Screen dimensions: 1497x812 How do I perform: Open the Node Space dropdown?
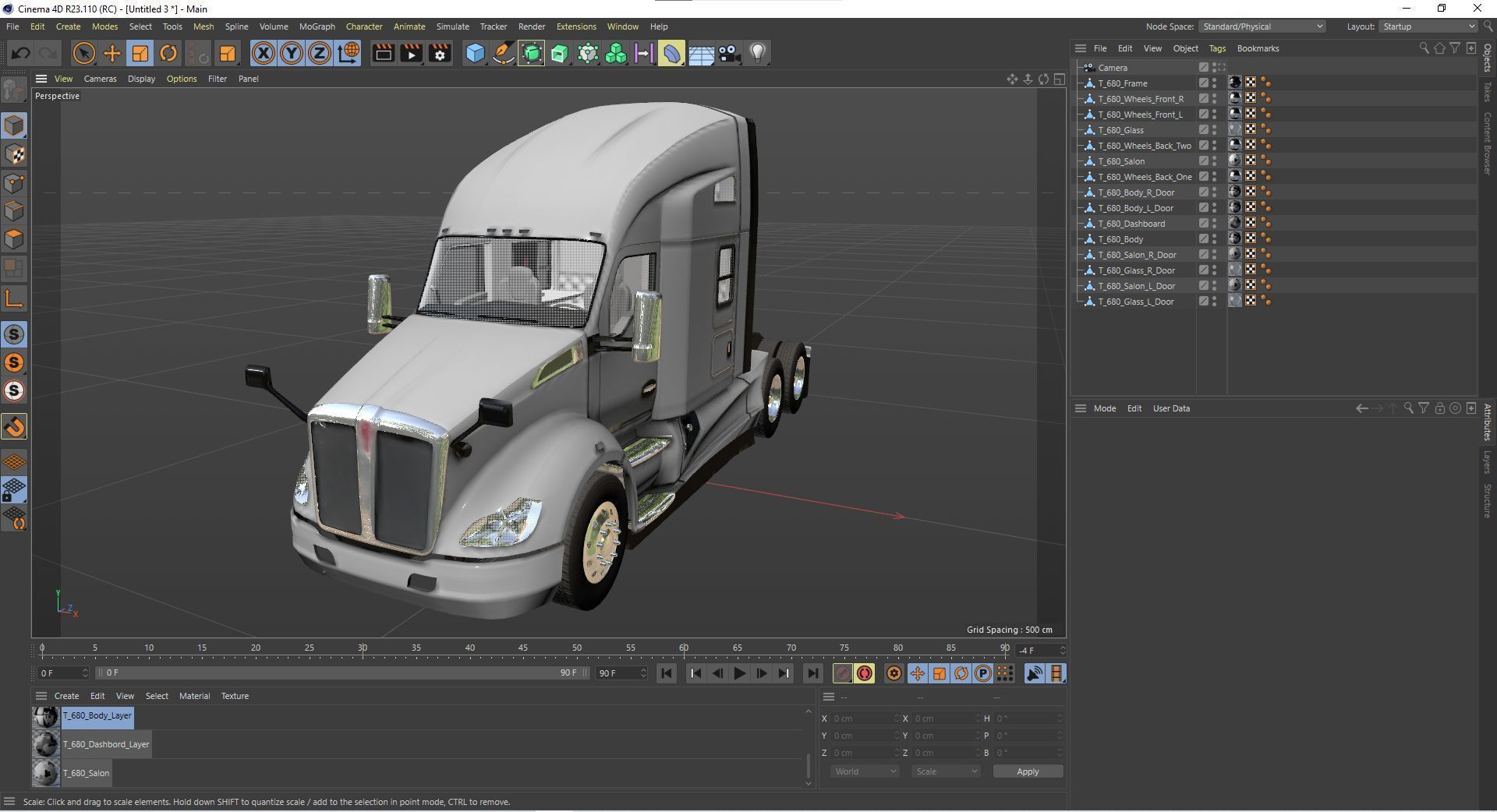[x=1262, y=26]
